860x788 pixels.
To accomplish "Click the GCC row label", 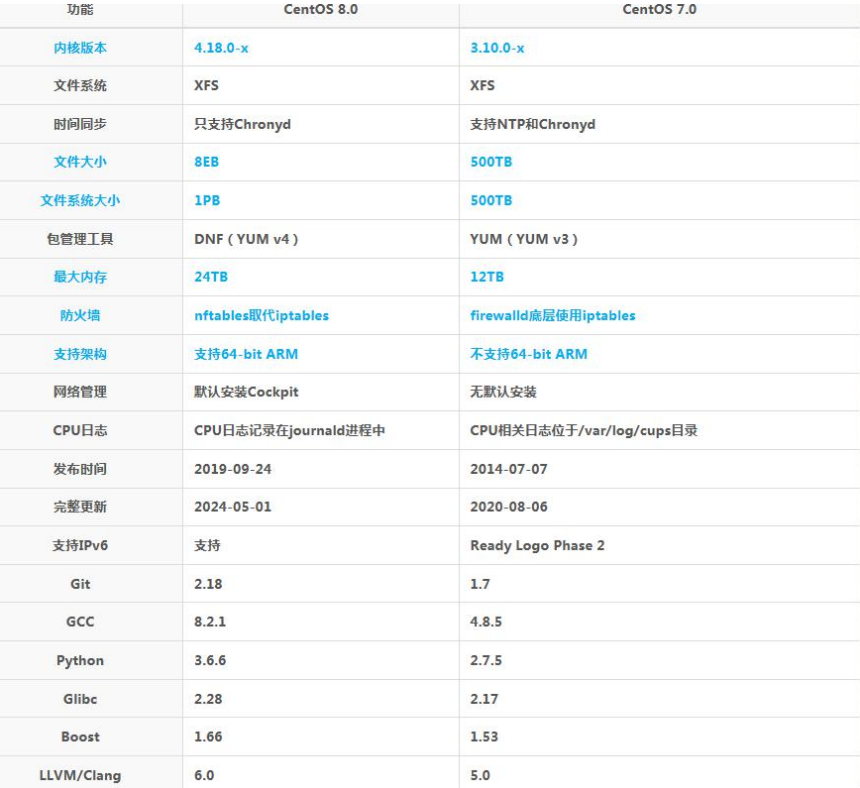I will pyautogui.click(x=80, y=621).
